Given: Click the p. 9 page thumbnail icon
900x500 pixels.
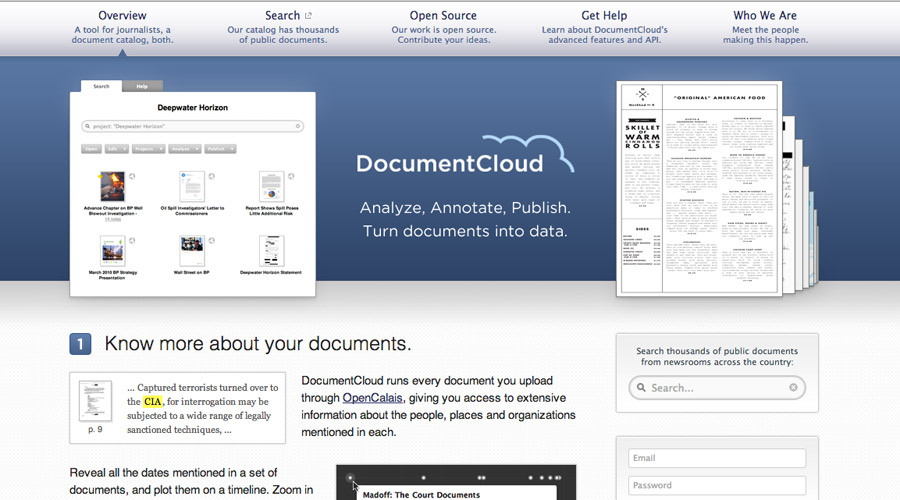Looking at the screenshot, I should tap(95, 401).
